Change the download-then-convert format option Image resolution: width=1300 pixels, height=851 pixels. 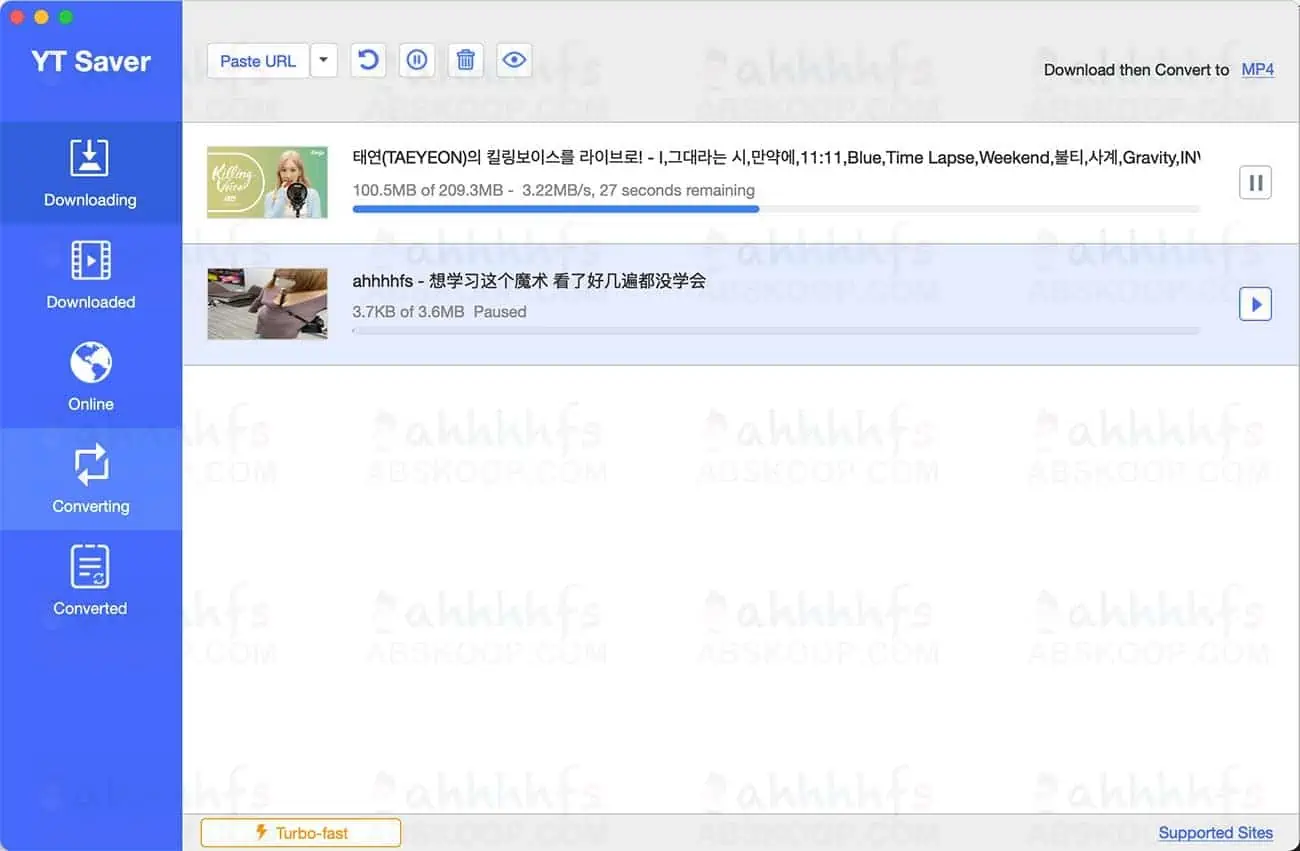click(1259, 70)
